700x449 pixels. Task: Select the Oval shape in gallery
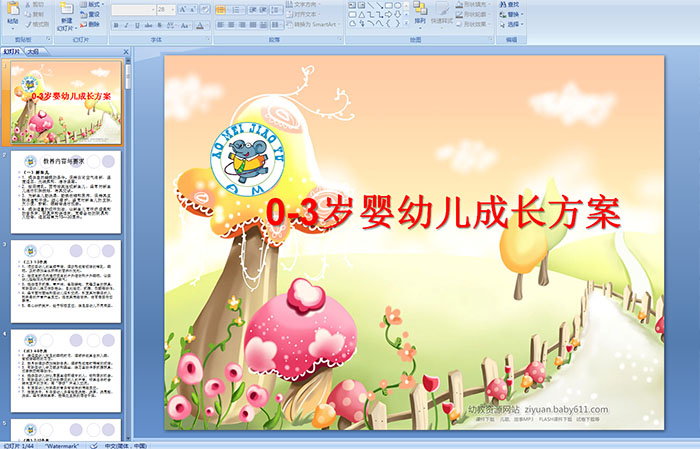coord(398,5)
